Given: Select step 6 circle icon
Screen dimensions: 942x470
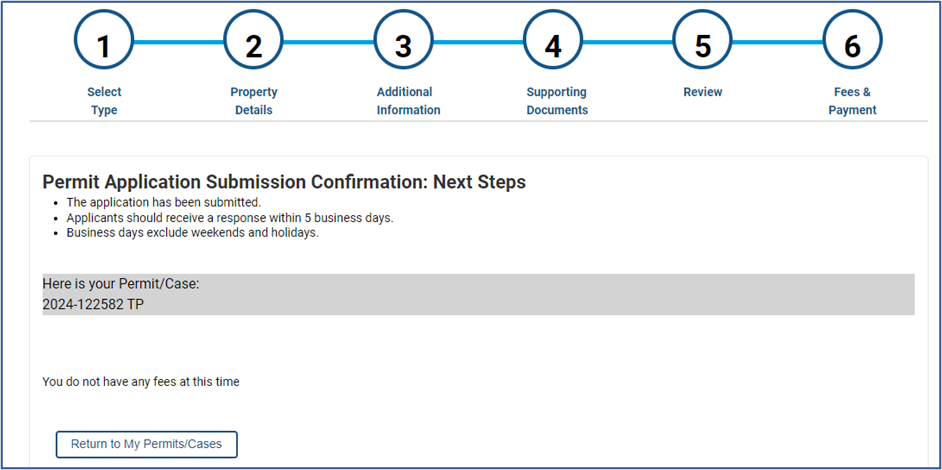Looking at the screenshot, I should click(x=852, y=44).
